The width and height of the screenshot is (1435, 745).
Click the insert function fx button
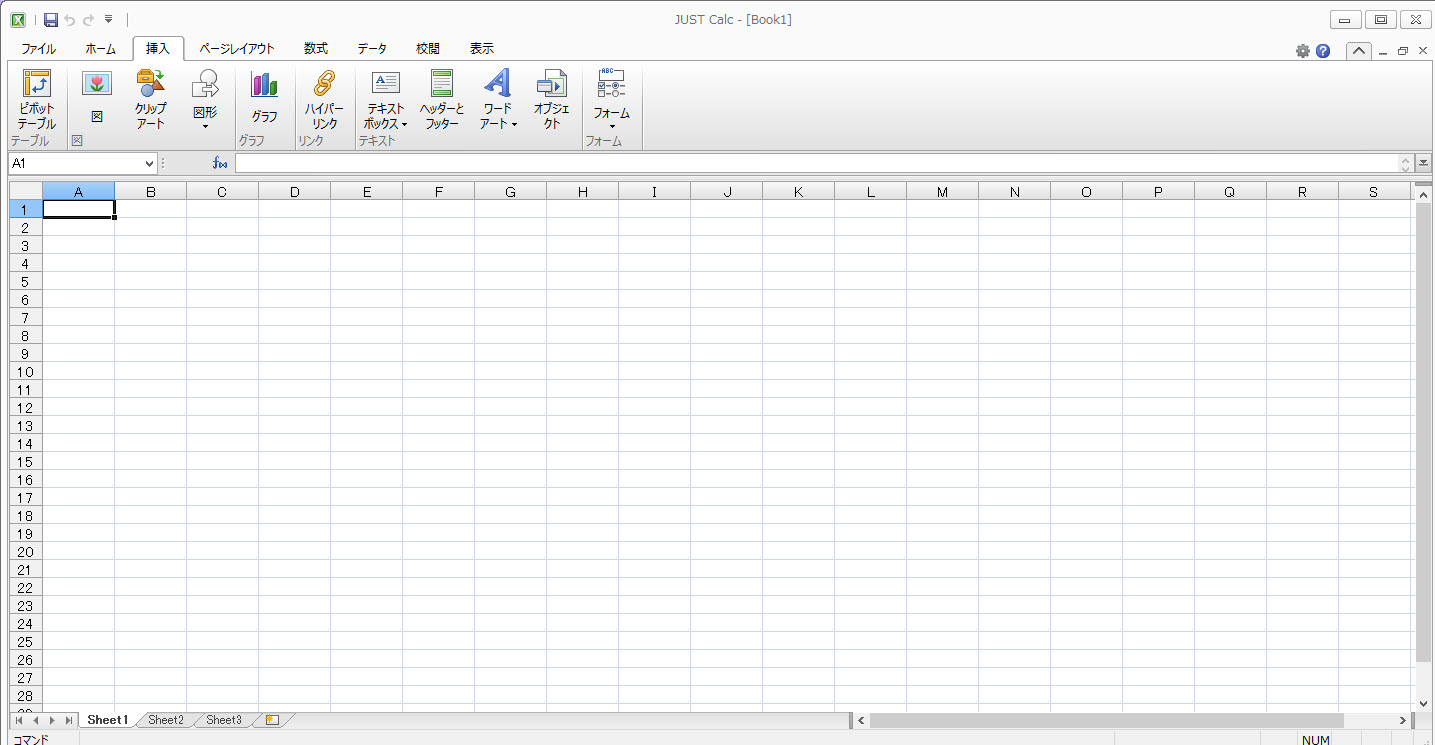[x=220, y=163]
